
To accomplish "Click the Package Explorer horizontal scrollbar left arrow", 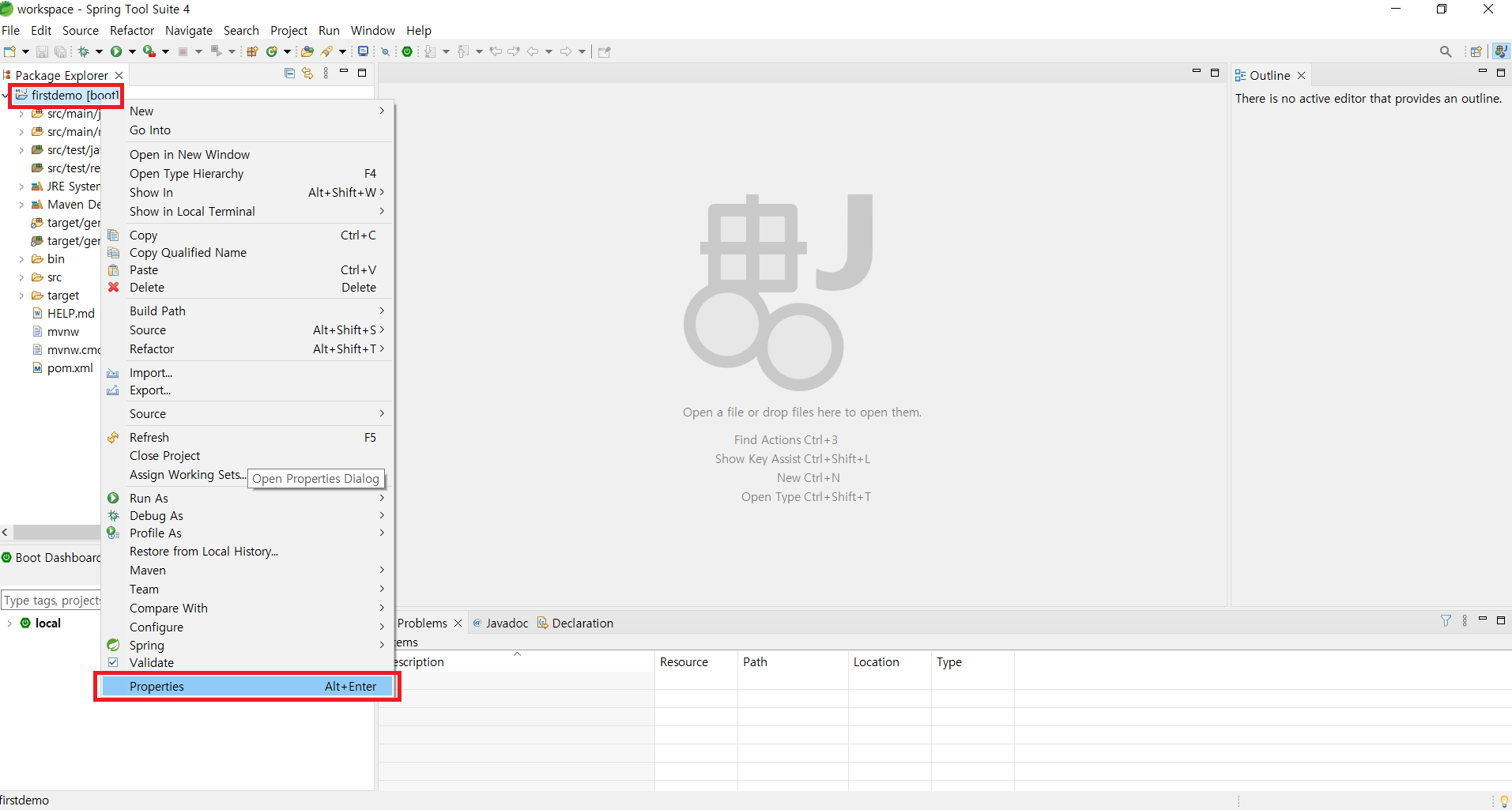I will tap(6, 532).
